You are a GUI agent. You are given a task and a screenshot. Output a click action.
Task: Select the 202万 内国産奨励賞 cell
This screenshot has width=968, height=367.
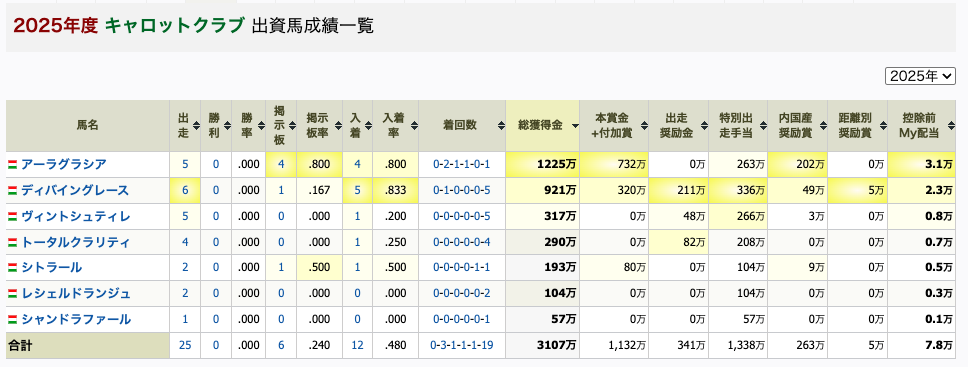pos(797,164)
